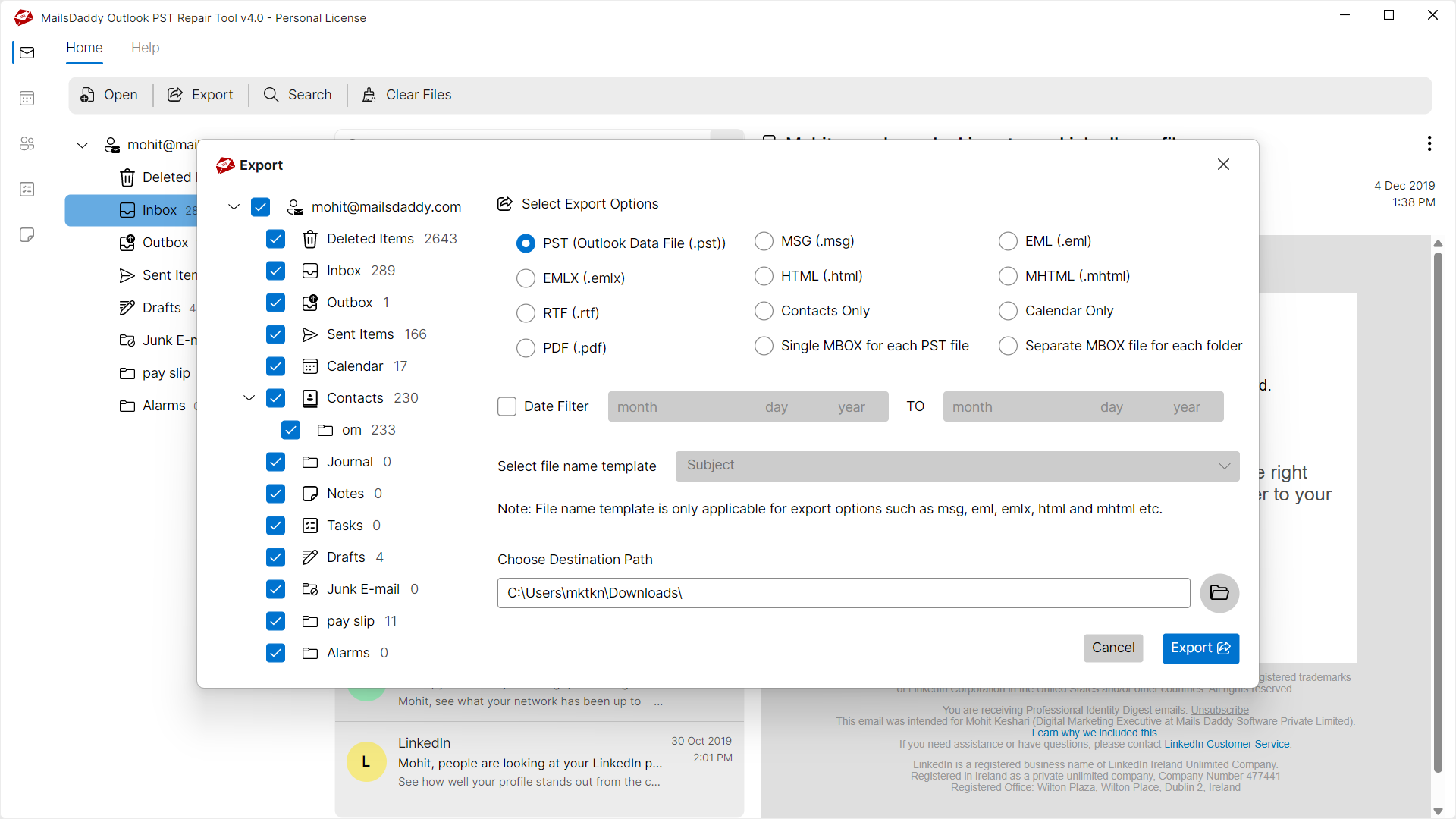Viewport: 1456px width, 819px height.
Task: Click the mailbox account icon in Export dialog
Action: coord(295,207)
